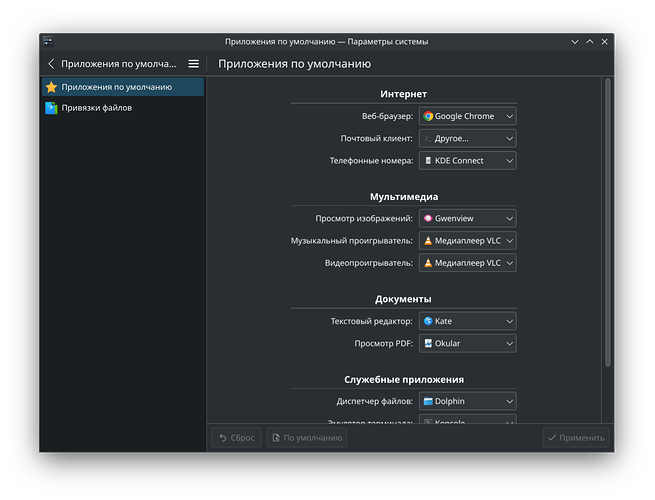655x500 pixels.
Task: Open the Телефонные номера dropdown arrow
Action: (509, 161)
